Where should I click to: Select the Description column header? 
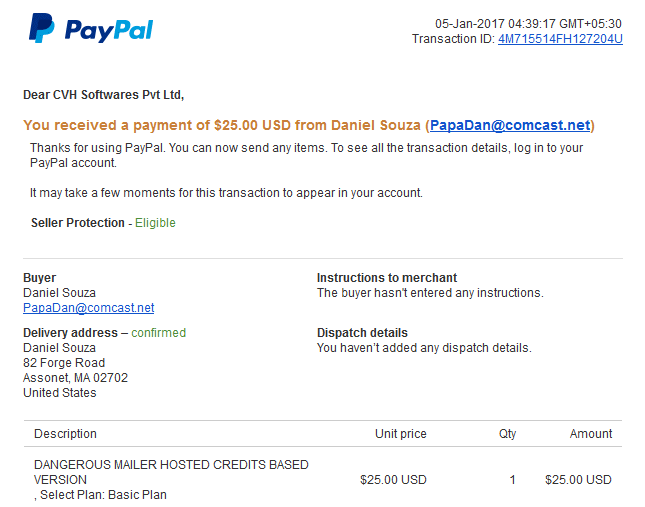tap(65, 434)
